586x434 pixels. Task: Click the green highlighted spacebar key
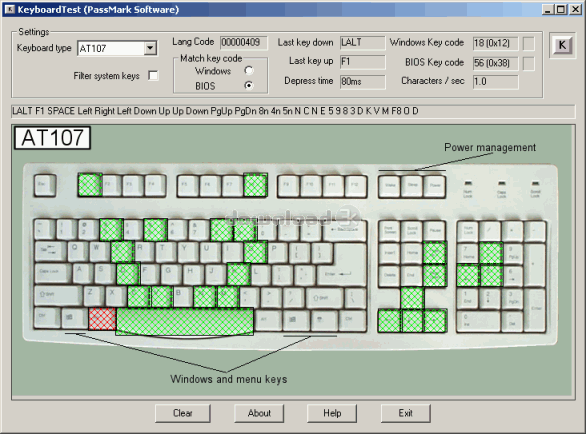coord(185,321)
